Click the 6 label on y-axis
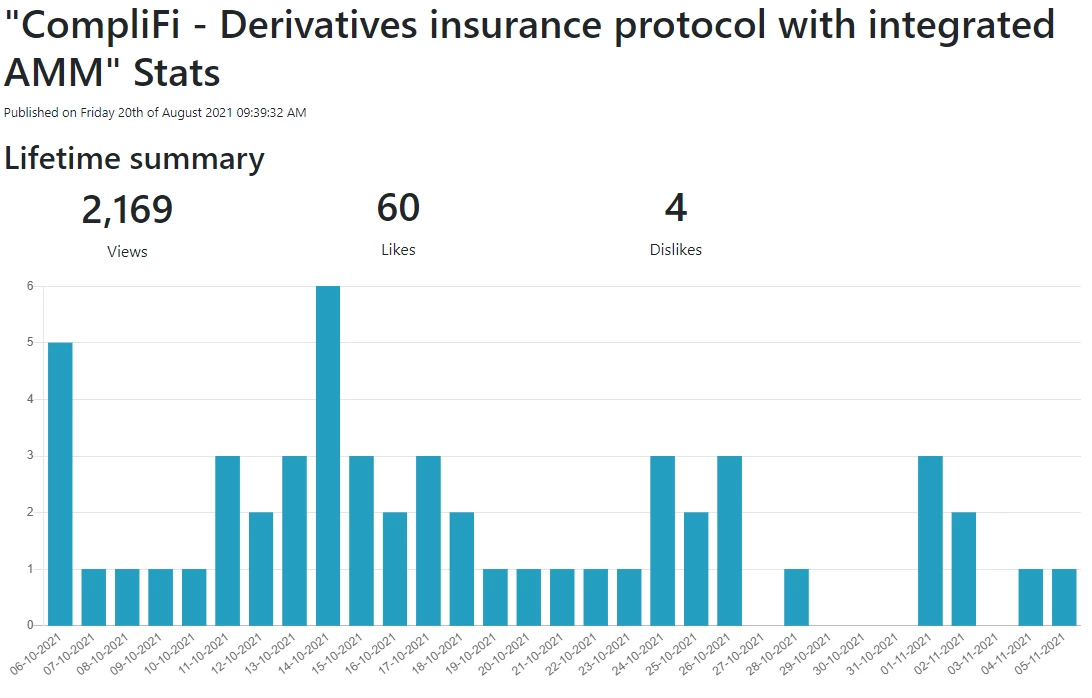1092x698 pixels. pos(30,286)
